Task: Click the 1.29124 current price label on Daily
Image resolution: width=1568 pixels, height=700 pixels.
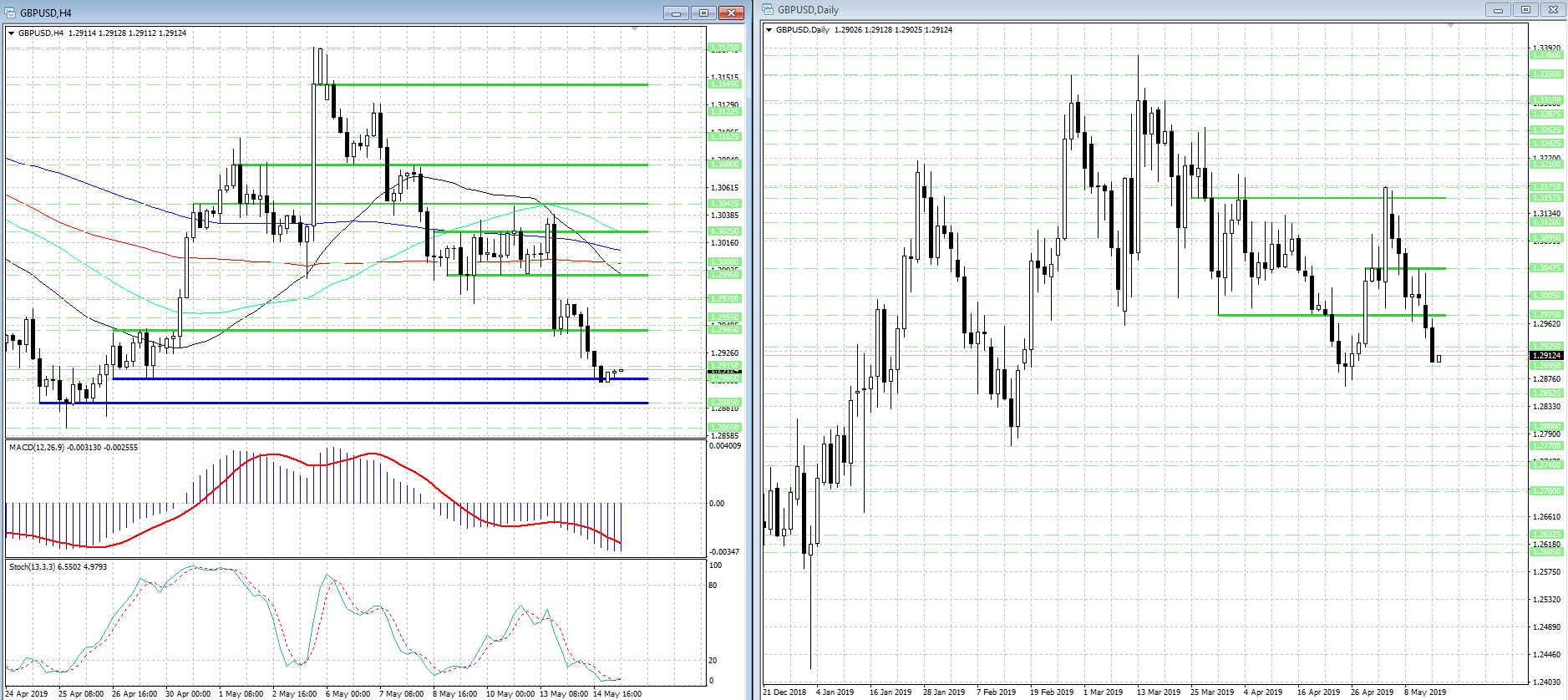Action: click(x=1545, y=356)
